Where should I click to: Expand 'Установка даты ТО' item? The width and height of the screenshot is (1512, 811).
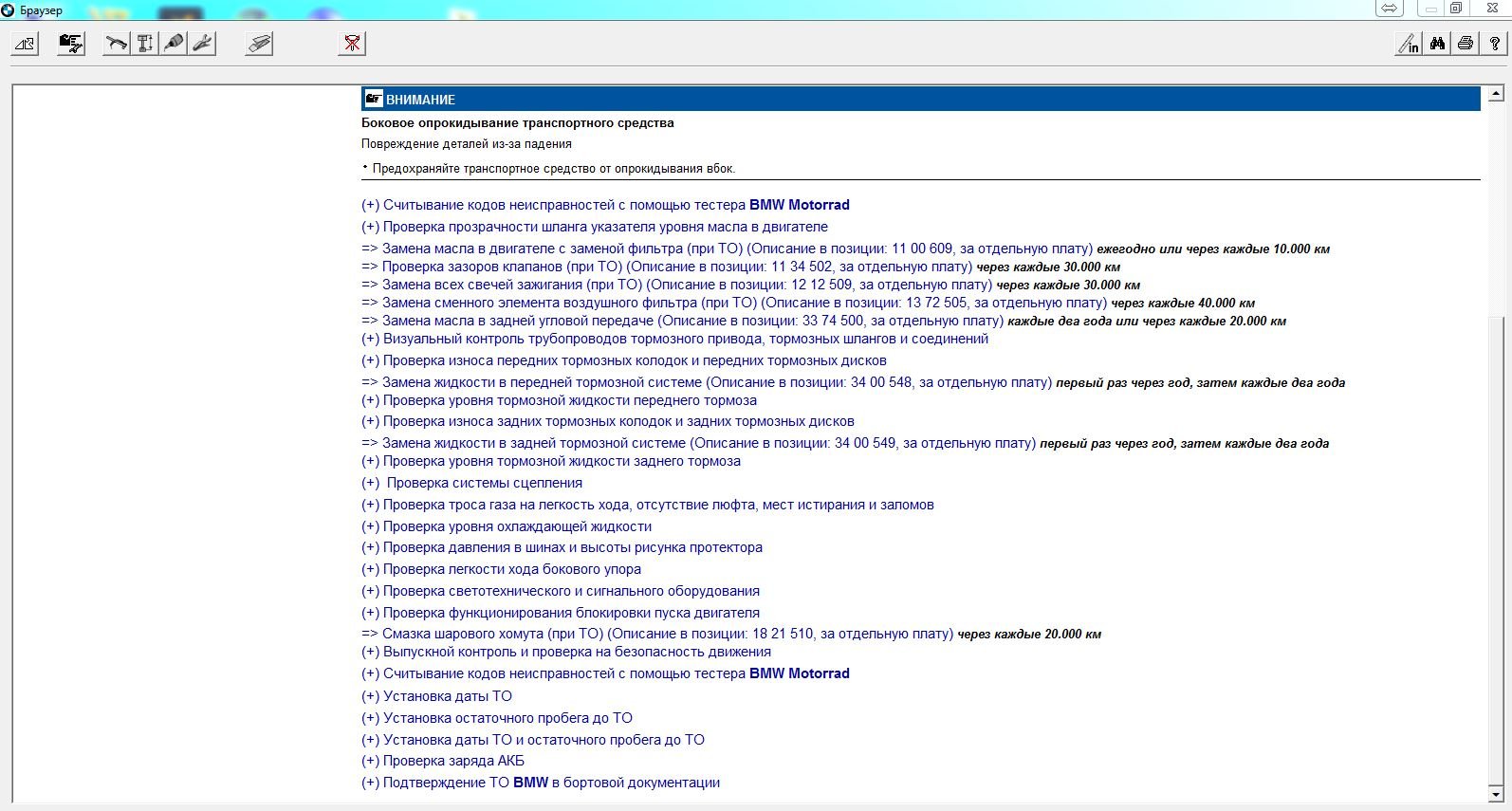click(447, 696)
